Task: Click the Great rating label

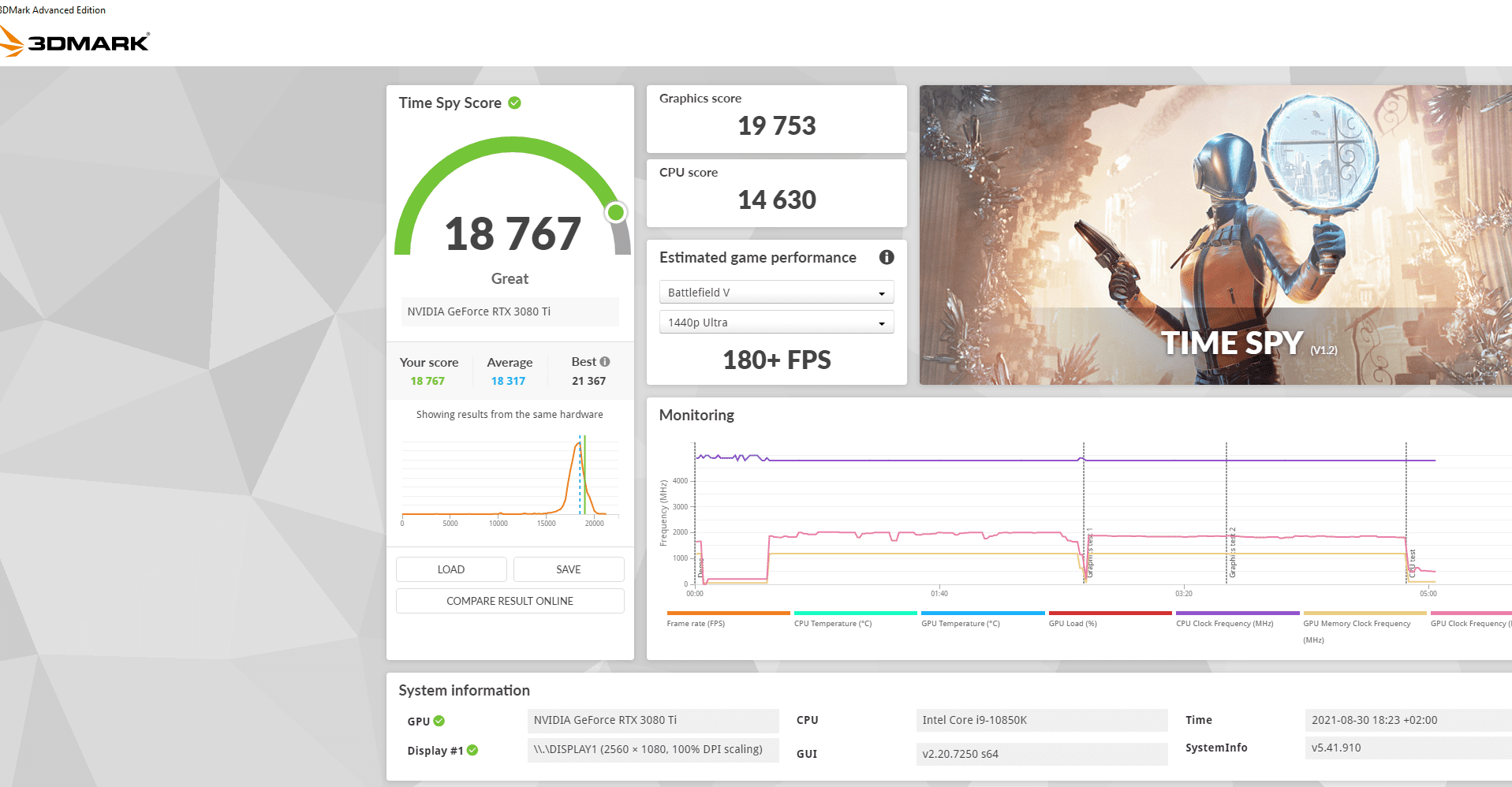Action: [510, 278]
